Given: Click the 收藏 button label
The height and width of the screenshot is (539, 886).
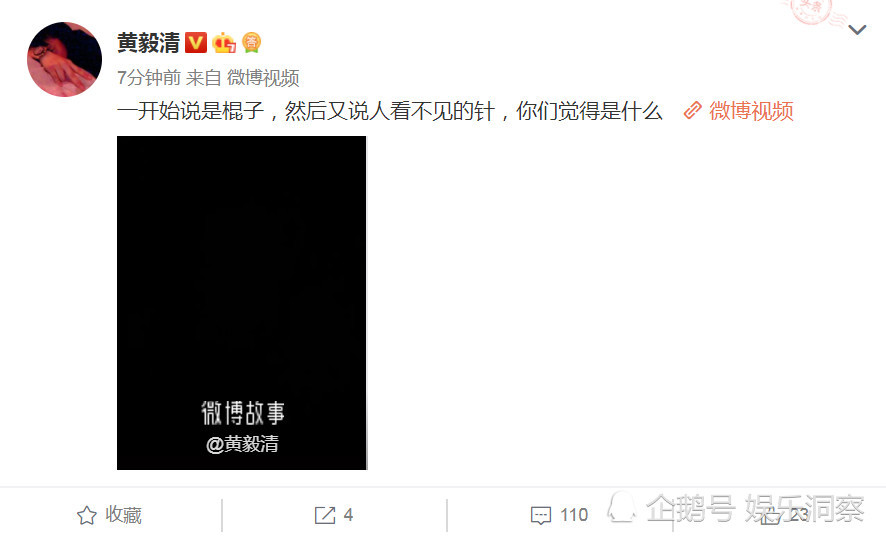Looking at the screenshot, I should tap(124, 515).
